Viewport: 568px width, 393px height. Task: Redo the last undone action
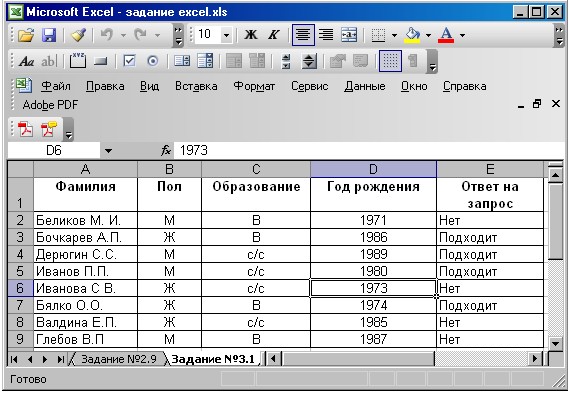pyautogui.click(x=140, y=35)
